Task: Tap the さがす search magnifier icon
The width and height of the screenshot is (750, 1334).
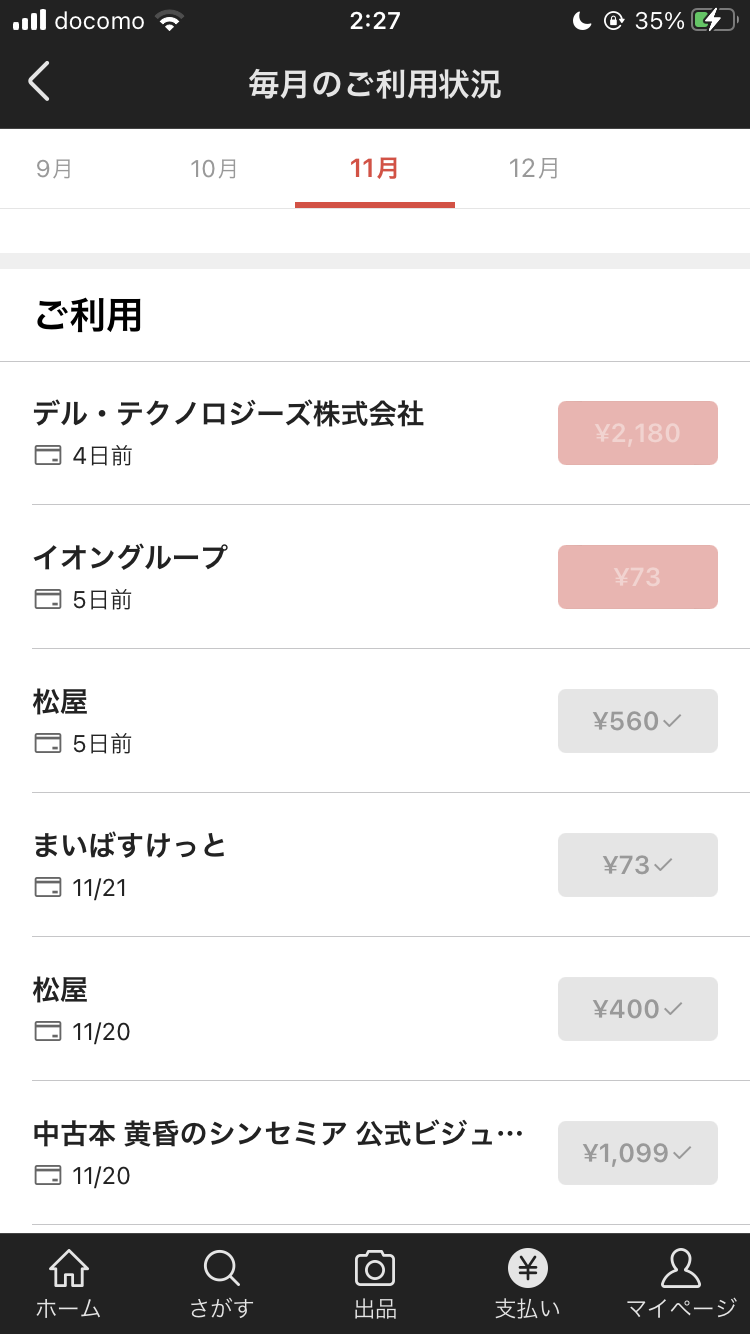Action: click(221, 1270)
